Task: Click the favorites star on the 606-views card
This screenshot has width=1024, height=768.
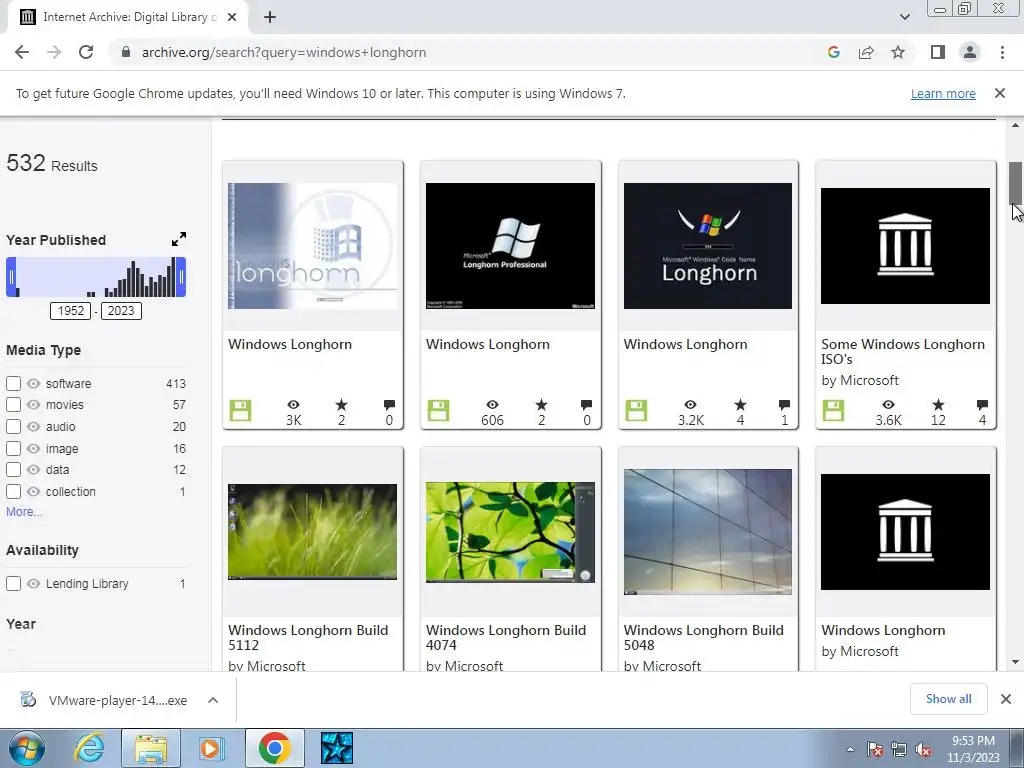Action: pos(541,405)
